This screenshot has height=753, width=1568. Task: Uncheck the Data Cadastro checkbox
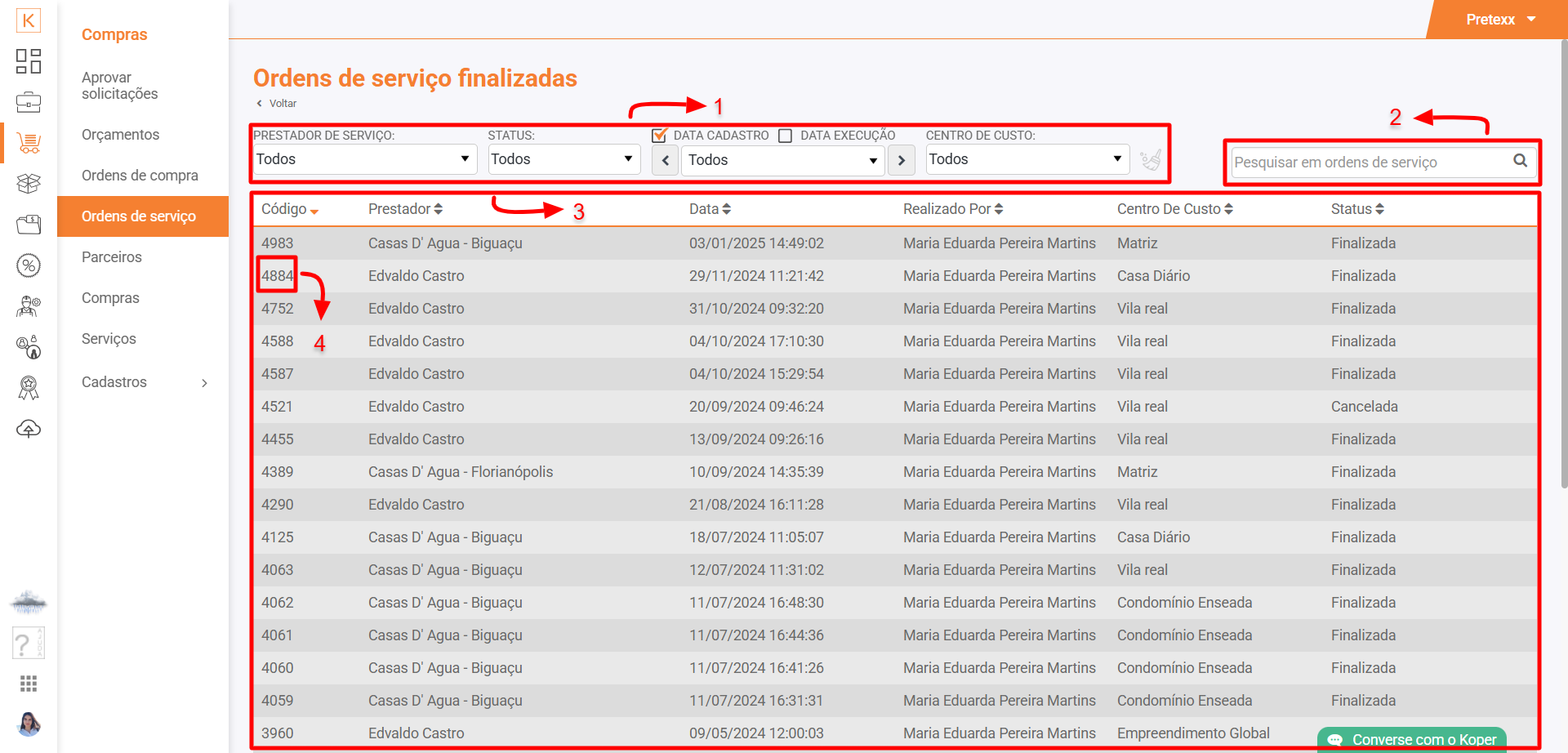click(x=659, y=136)
